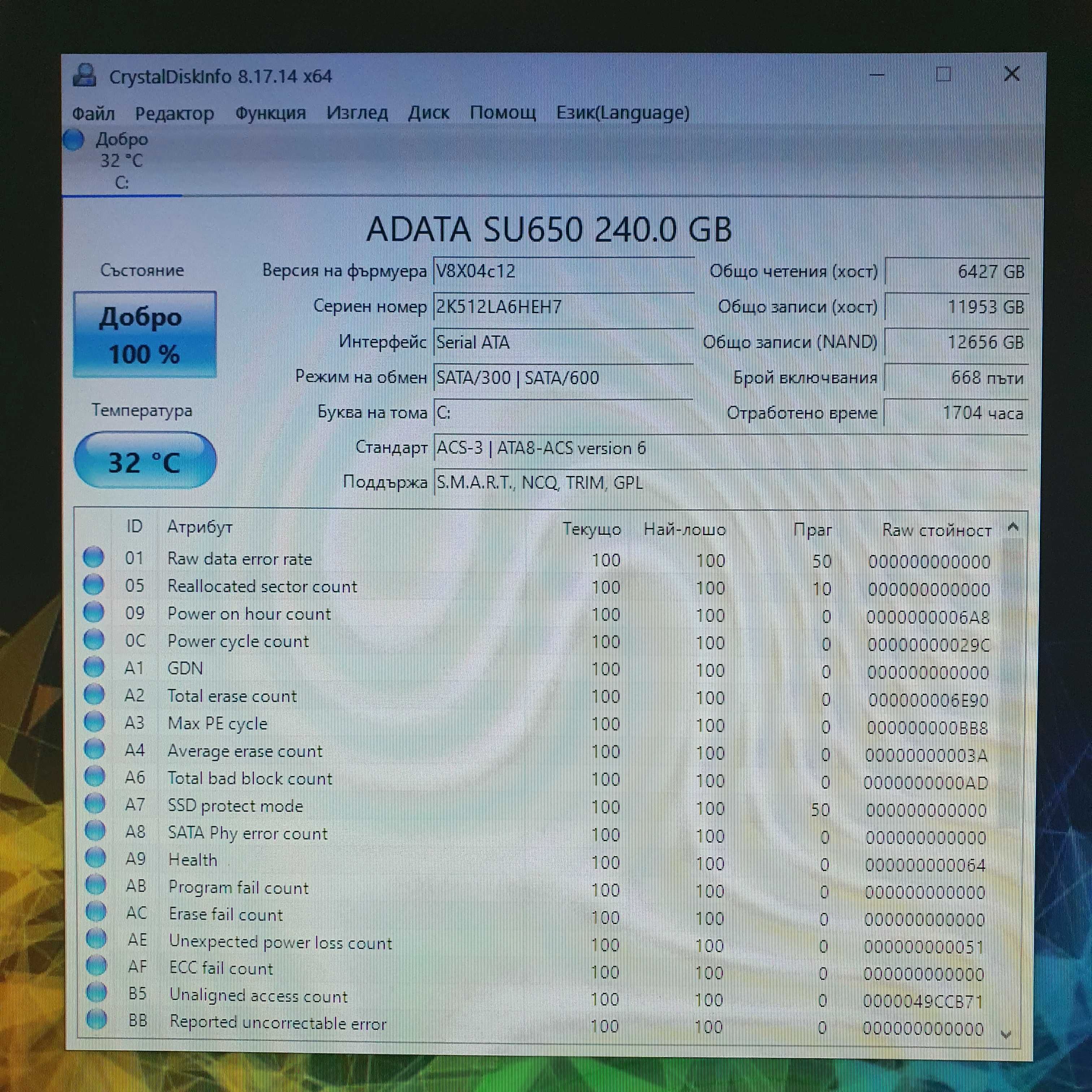Viewport: 1092px width, 1092px height.
Task: Click the Добро 100 % health status button
Action: coord(145,335)
